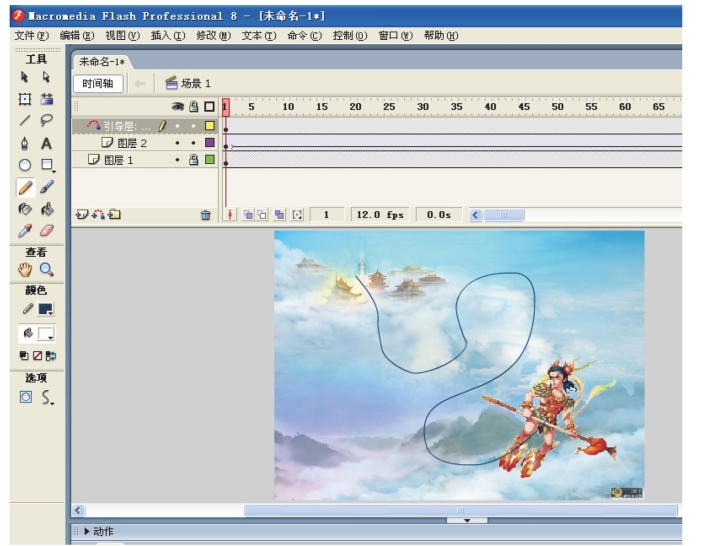Click the Insert Layer icon

(82, 214)
